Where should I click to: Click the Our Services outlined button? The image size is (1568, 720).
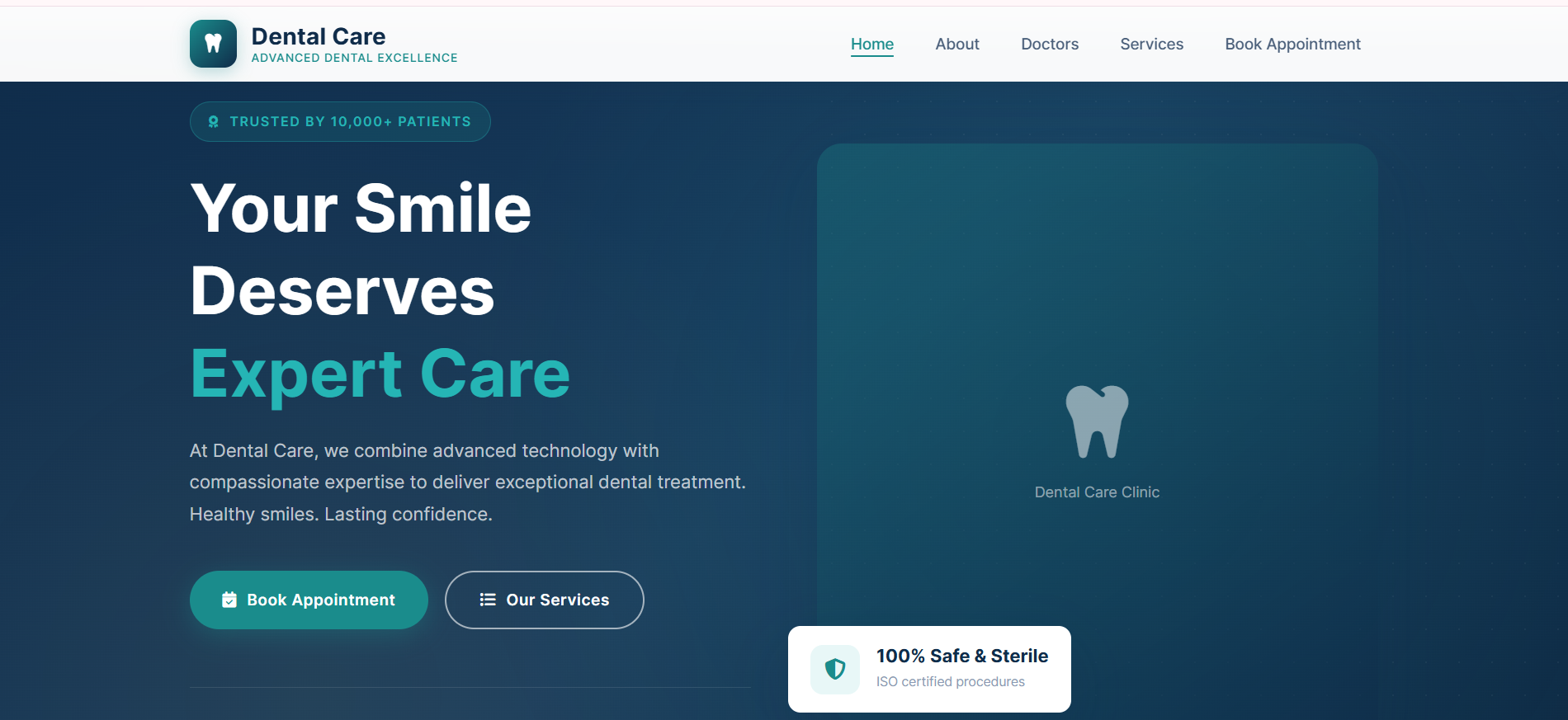(545, 600)
